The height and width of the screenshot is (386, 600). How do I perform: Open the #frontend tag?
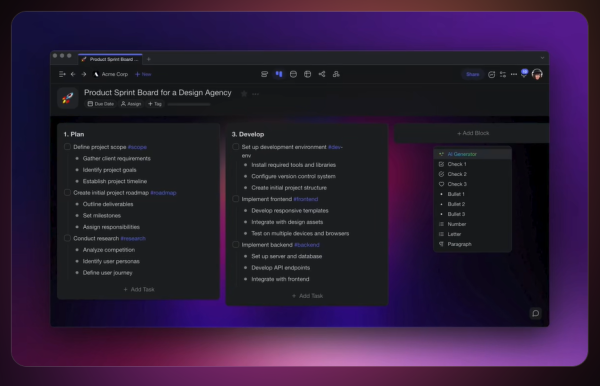[306, 199]
